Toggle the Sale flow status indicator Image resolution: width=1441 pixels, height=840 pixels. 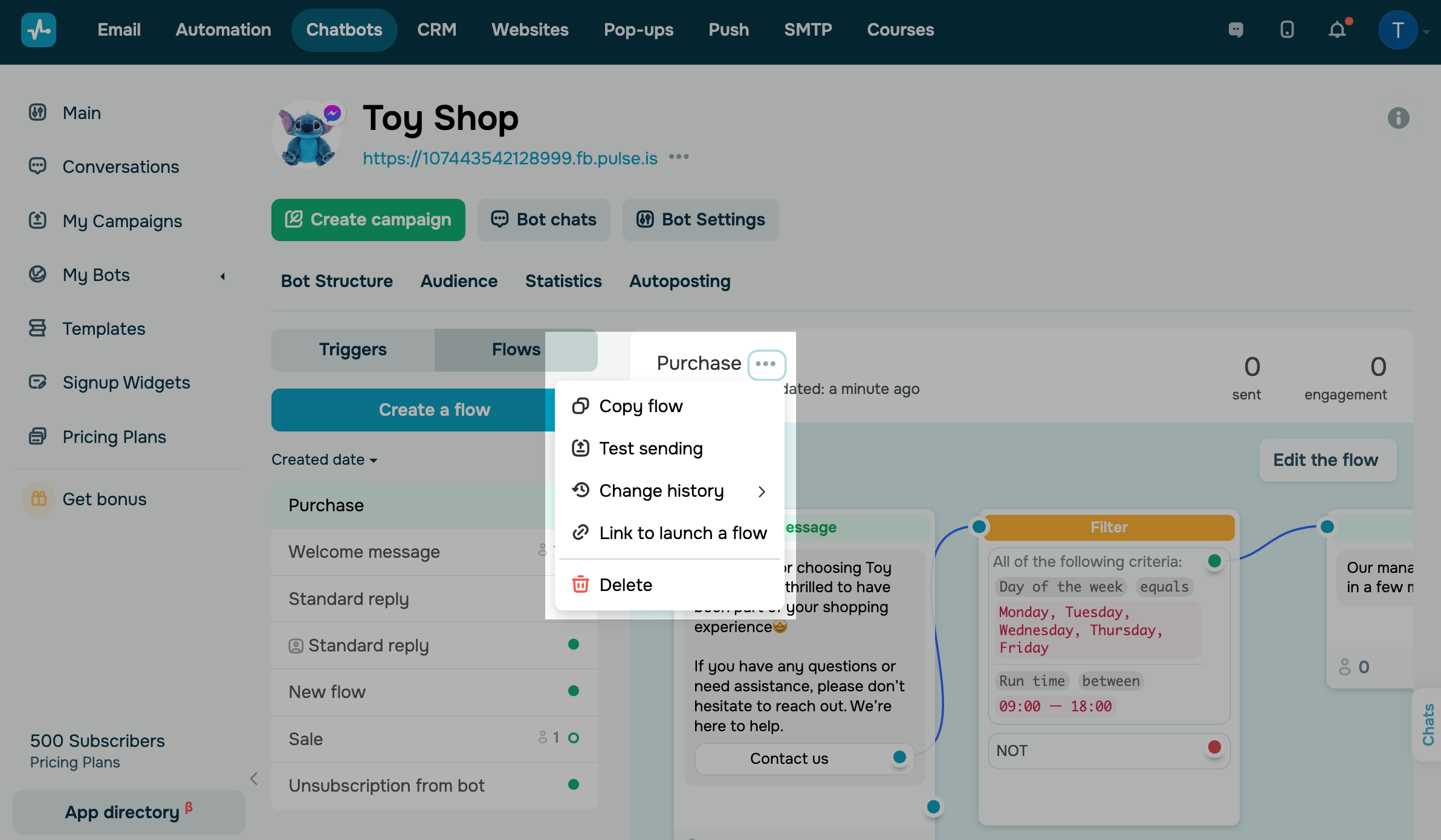click(x=573, y=737)
